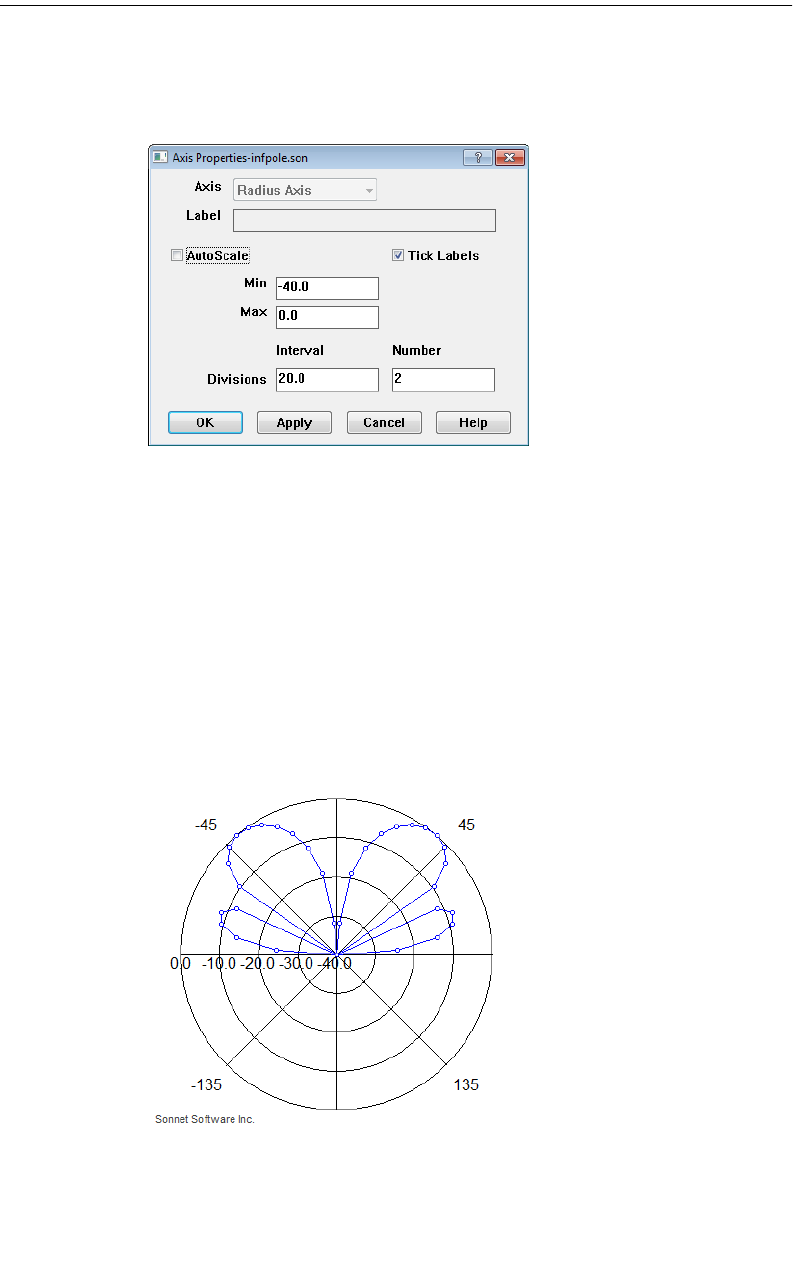Screen dimensions: 793x1269
Task: Click the Interval field showing 20.0
Action: (327, 380)
